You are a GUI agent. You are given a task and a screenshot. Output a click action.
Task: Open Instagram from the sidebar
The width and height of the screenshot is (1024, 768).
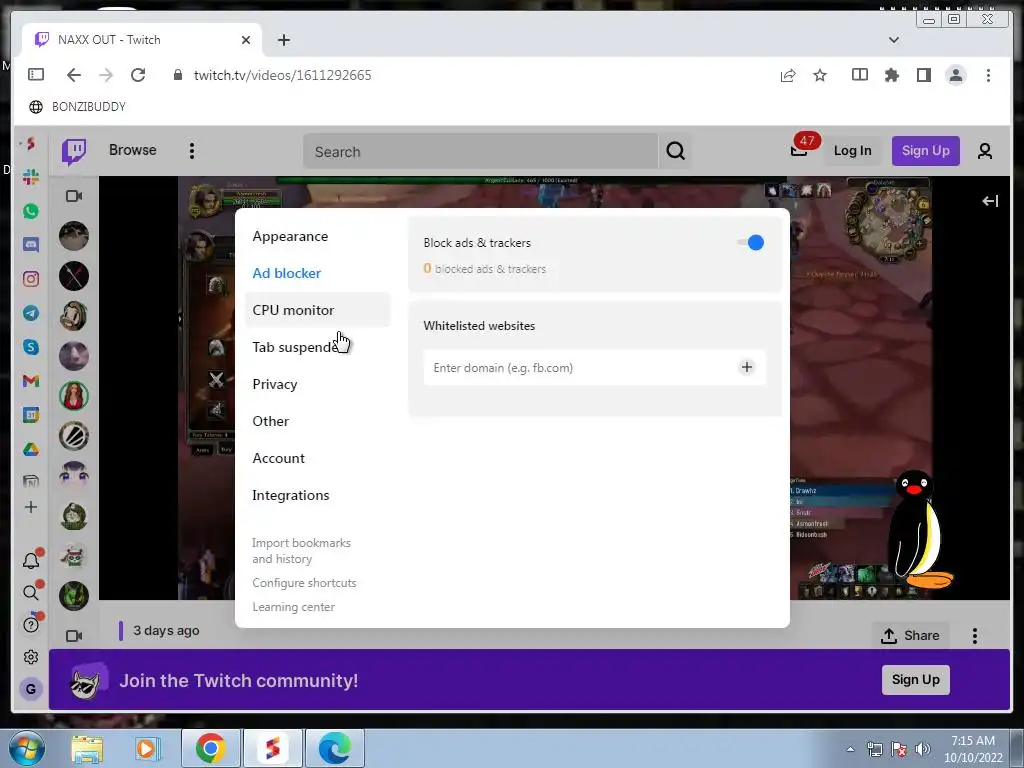[x=31, y=279]
